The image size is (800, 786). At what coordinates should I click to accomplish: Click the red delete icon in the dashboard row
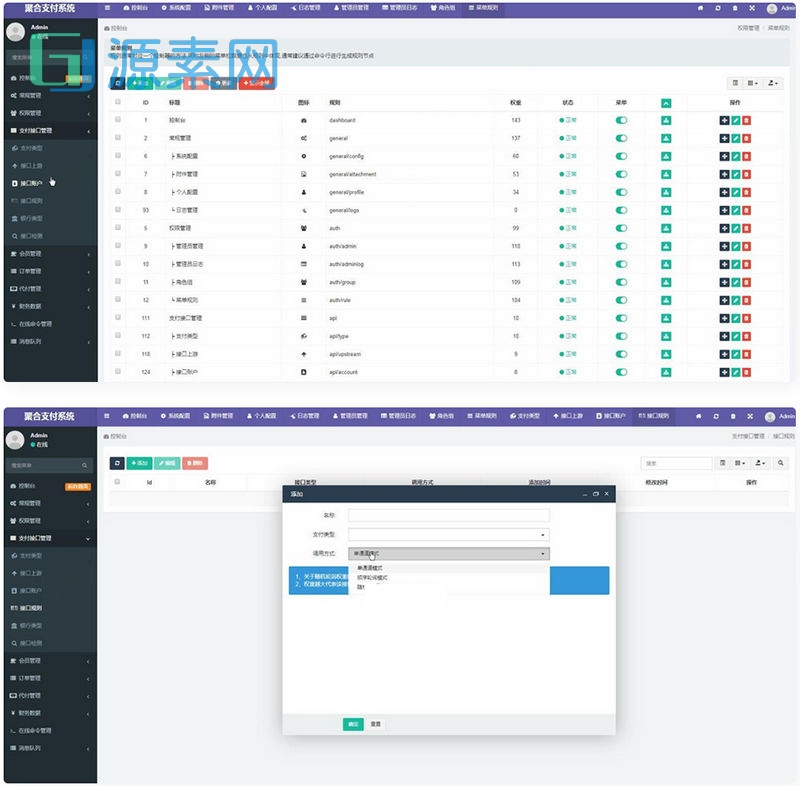pyautogui.click(x=746, y=120)
